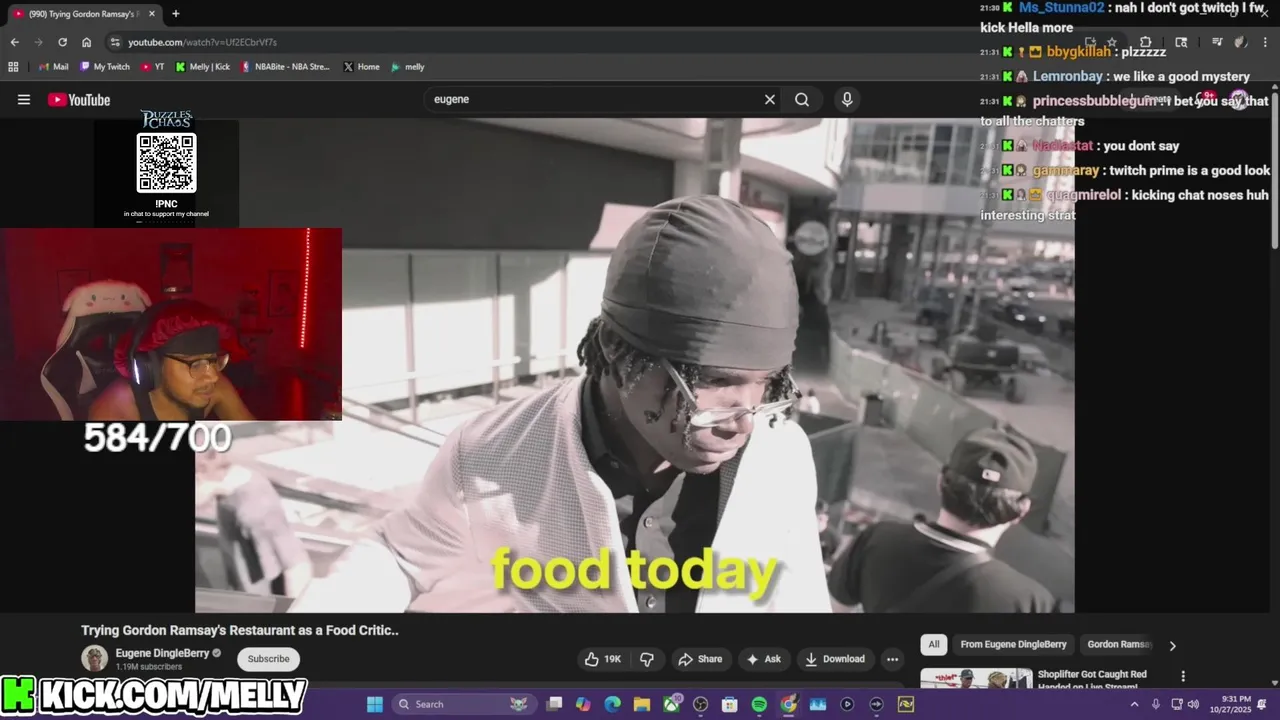Select the Trying Gordon Ramsay's browser tab
Screen dimensions: 1280x720
click(x=85, y=14)
